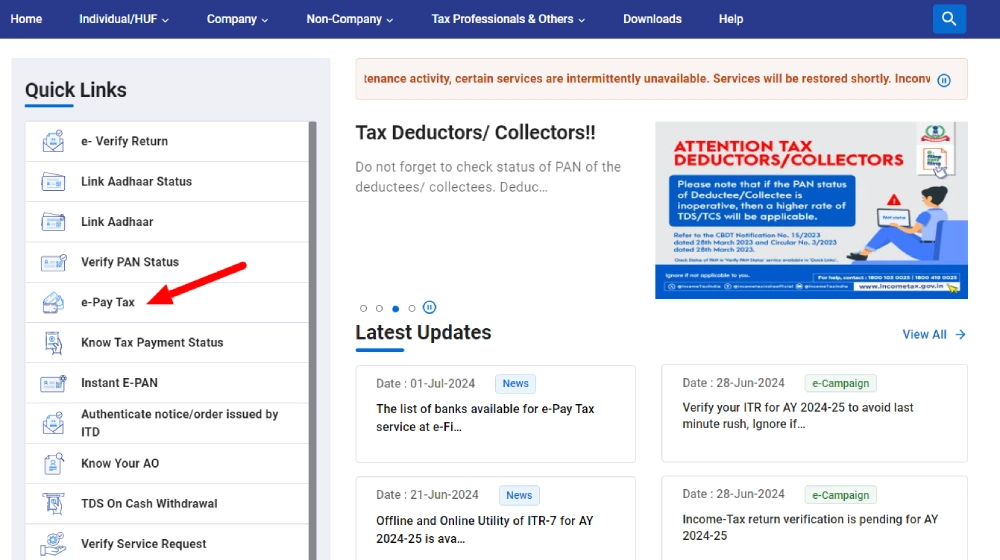Click the e-Pay Tax wallet icon
This screenshot has height=560, width=1000.
click(x=54, y=302)
